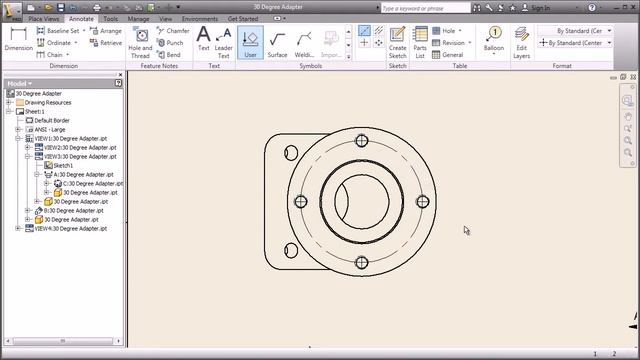Insert a General table
The image size is (640, 360).
[x=447, y=54]
